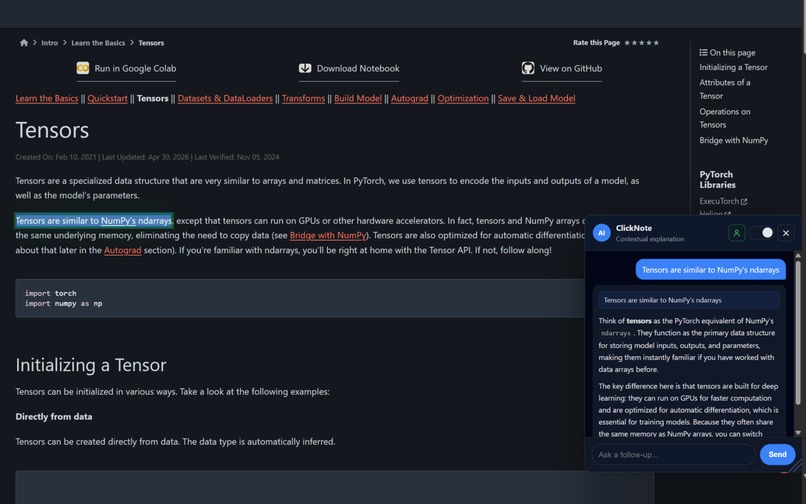This screenshot has height=504, width=806.
Task: Jump to Operations on Tensors section
Action: click(725, 118)
